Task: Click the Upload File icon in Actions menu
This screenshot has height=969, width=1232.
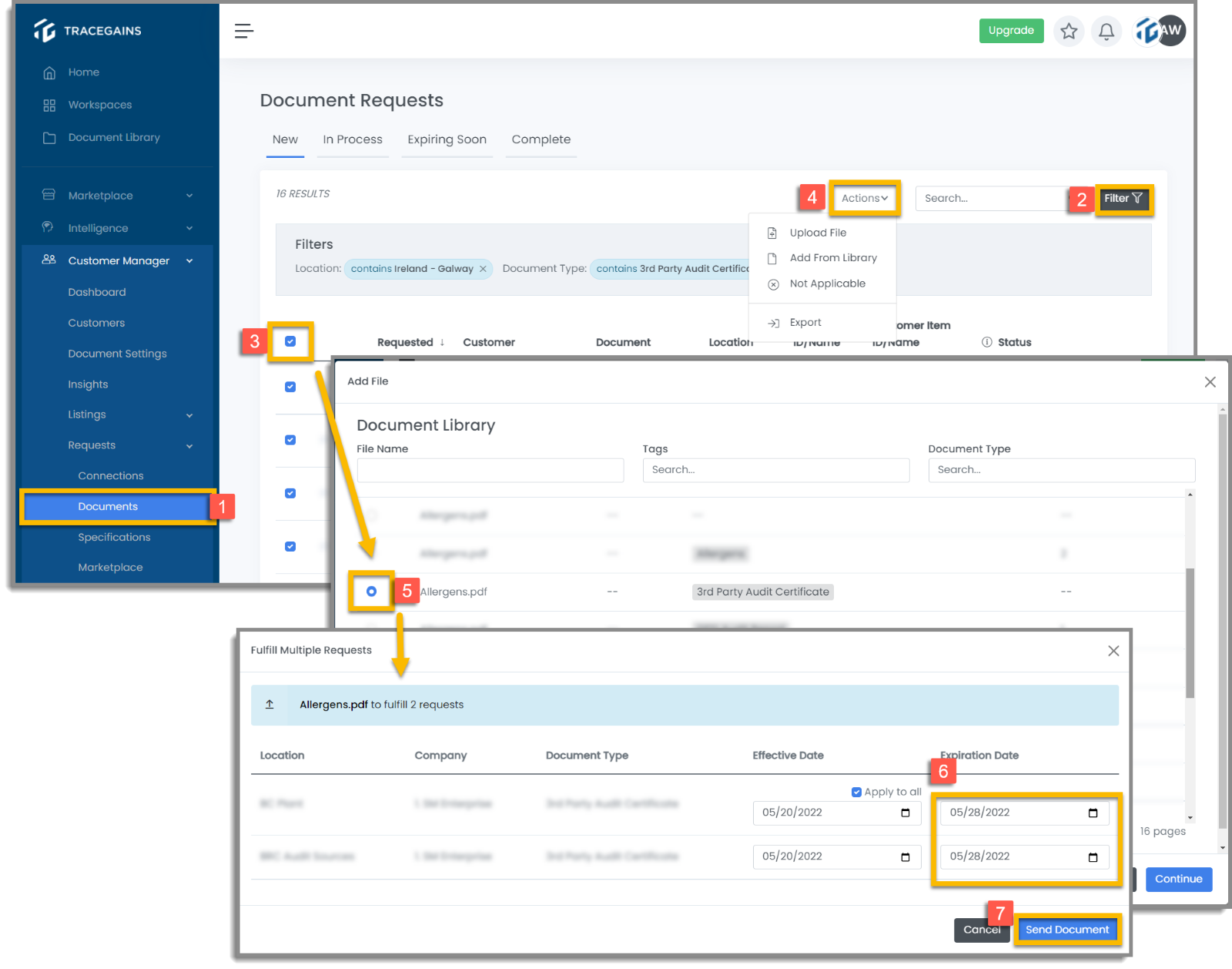Action: 773,232
